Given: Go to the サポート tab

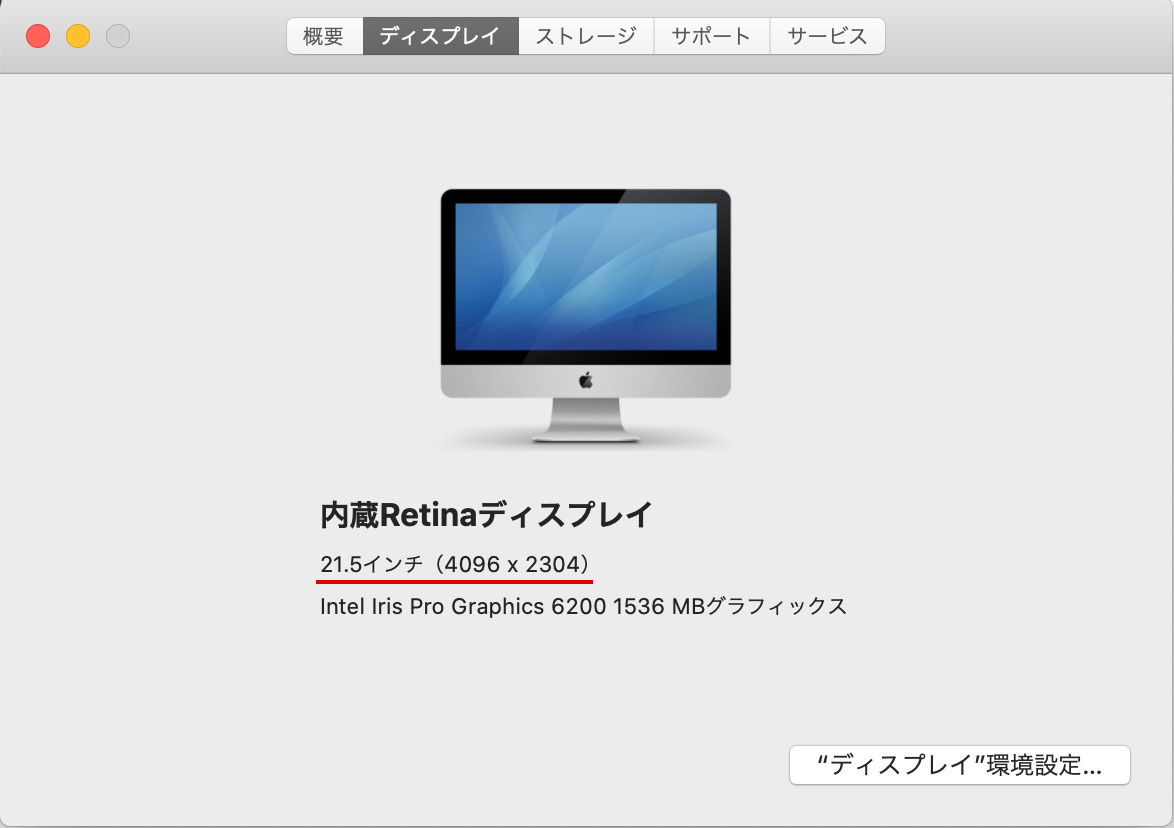Looking at the screenshot, I should [711, 36].
